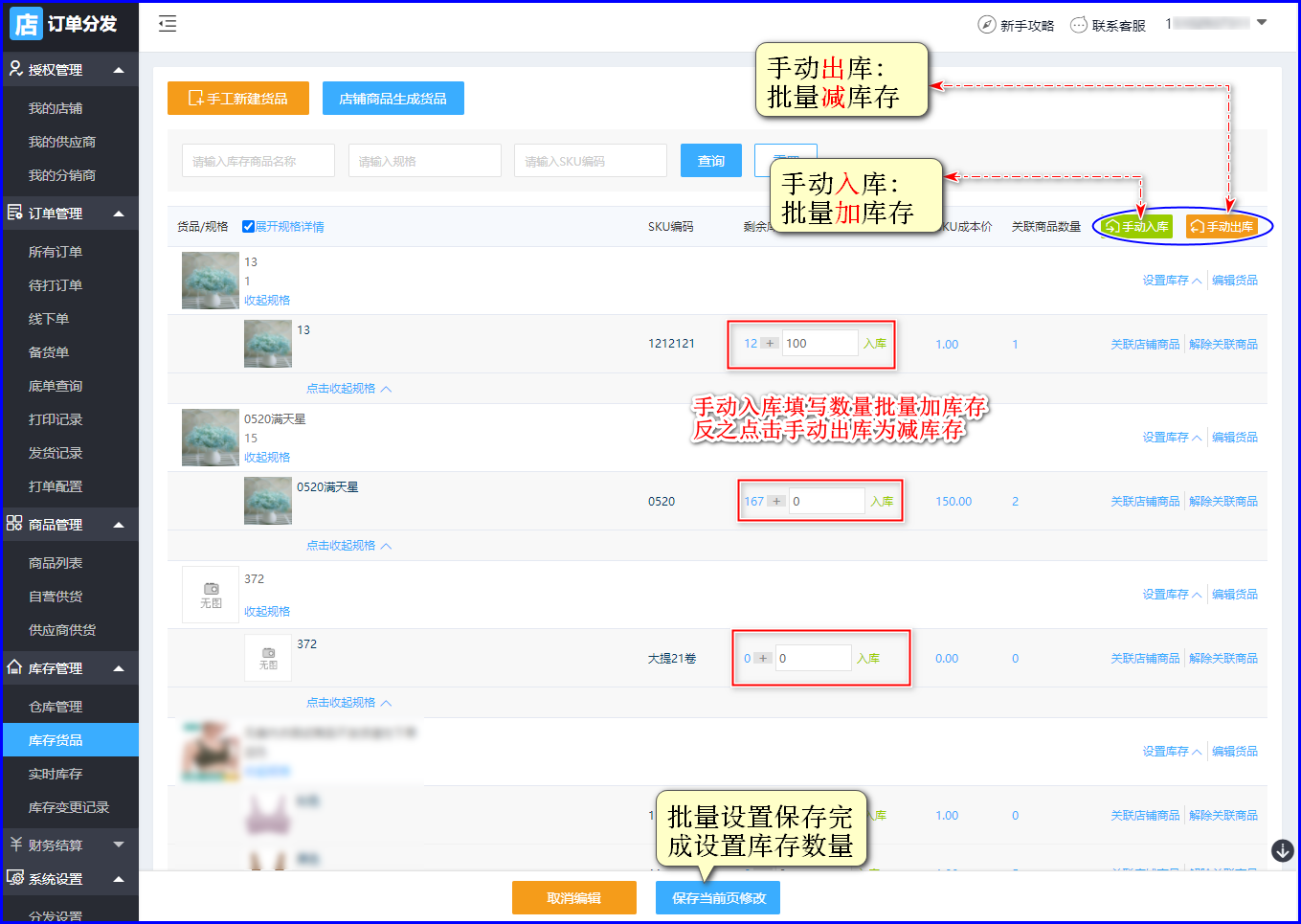
Task: Open 实时库存 in the sidebar
Action: coord(56,774)
